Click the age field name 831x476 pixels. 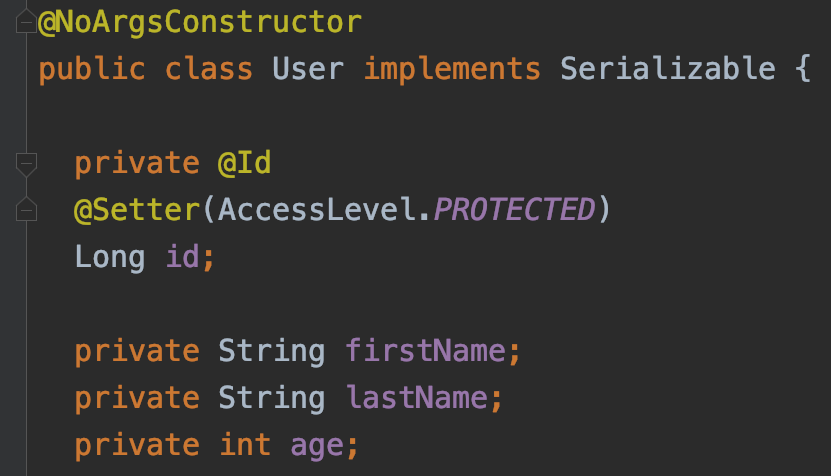(x=317, y=445)
